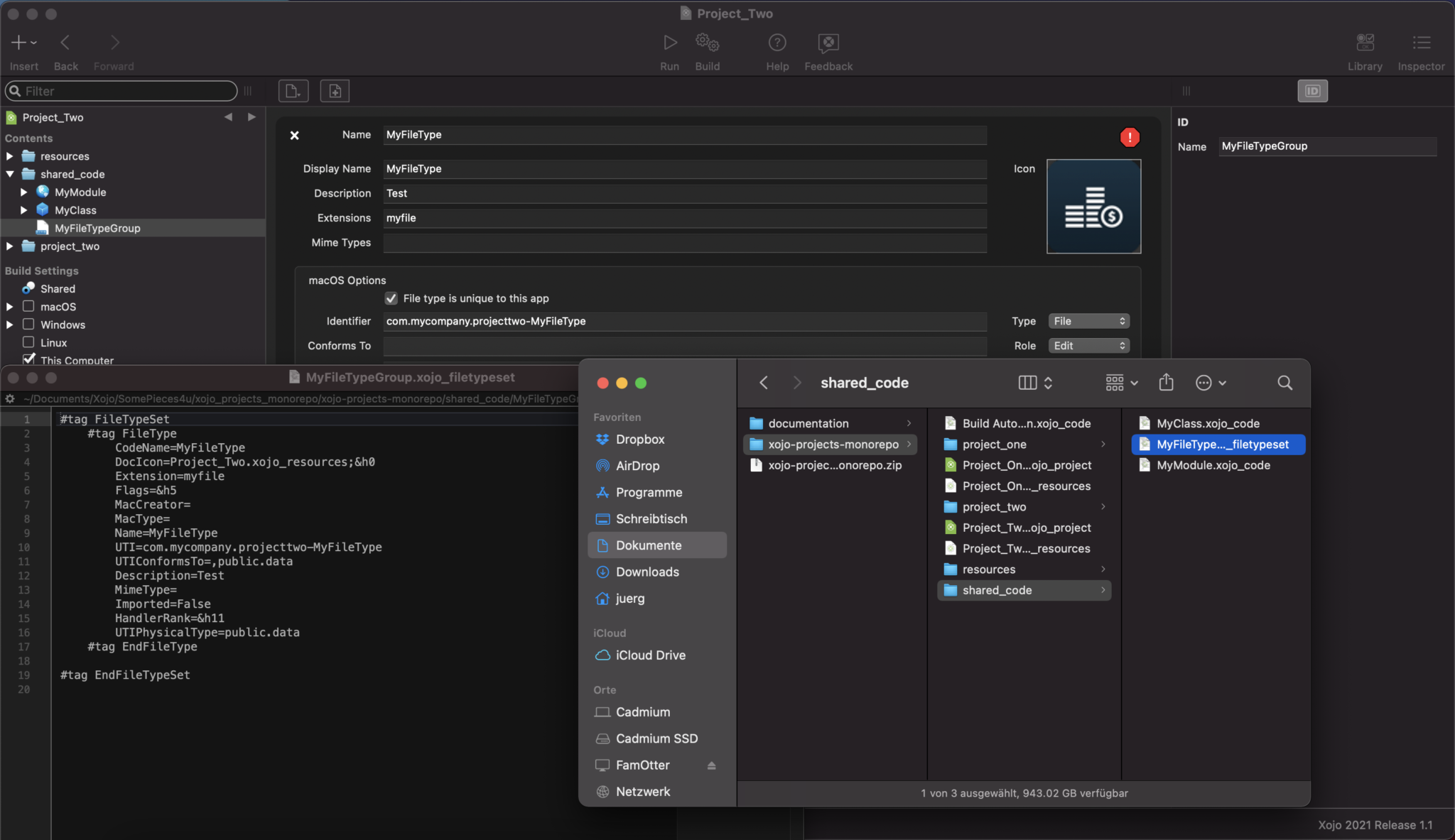Select Netzwerk in Finder sidebar
Screen dimensions: 1455x840
click(x=657, y=792)
